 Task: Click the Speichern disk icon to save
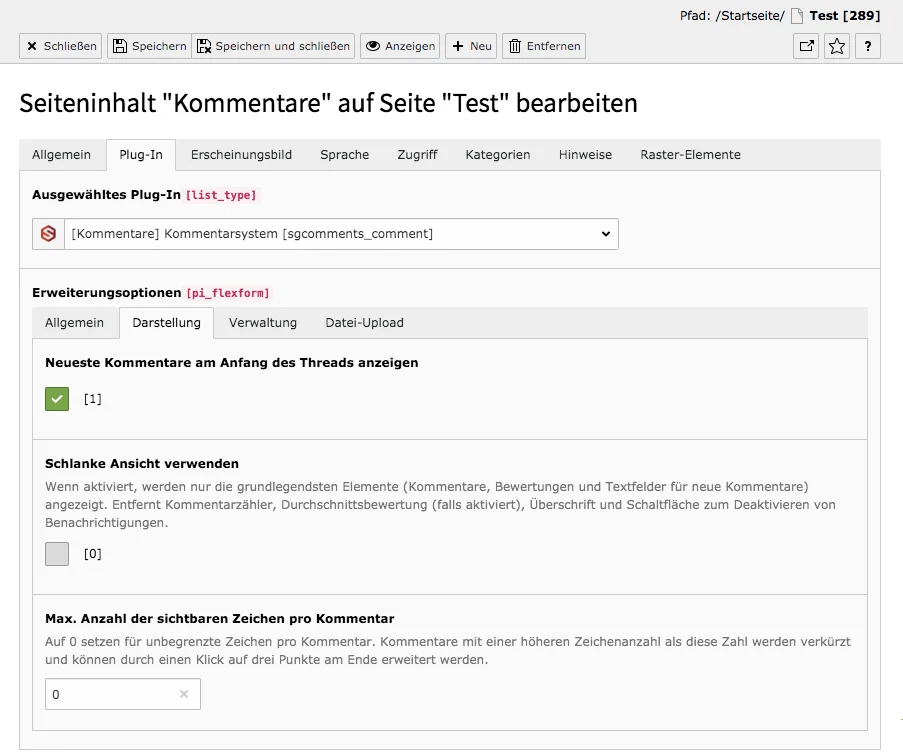click(x=119, y=45)
